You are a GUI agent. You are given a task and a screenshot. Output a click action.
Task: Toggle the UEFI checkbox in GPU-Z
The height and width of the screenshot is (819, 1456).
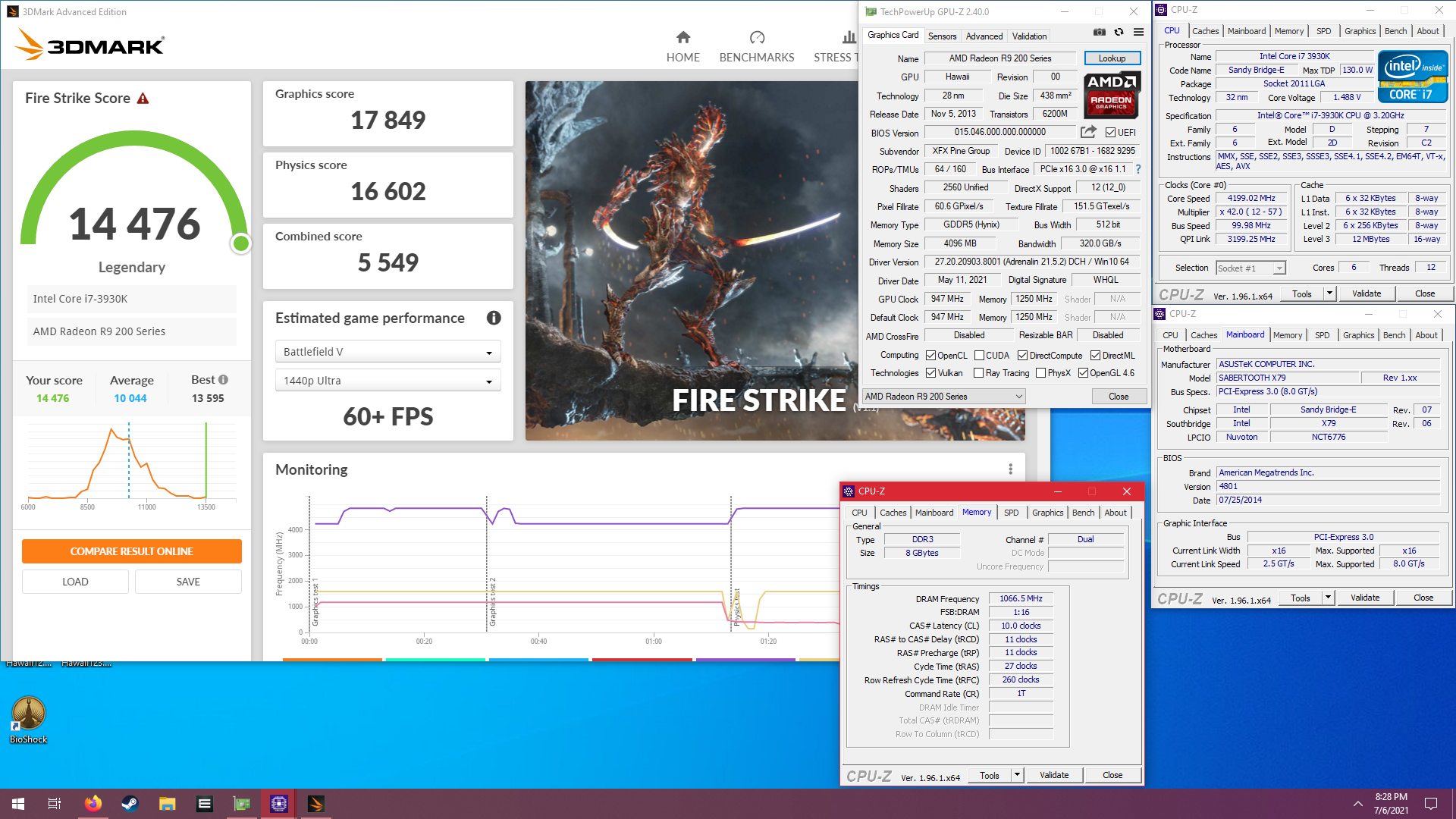coord(1110,132)
